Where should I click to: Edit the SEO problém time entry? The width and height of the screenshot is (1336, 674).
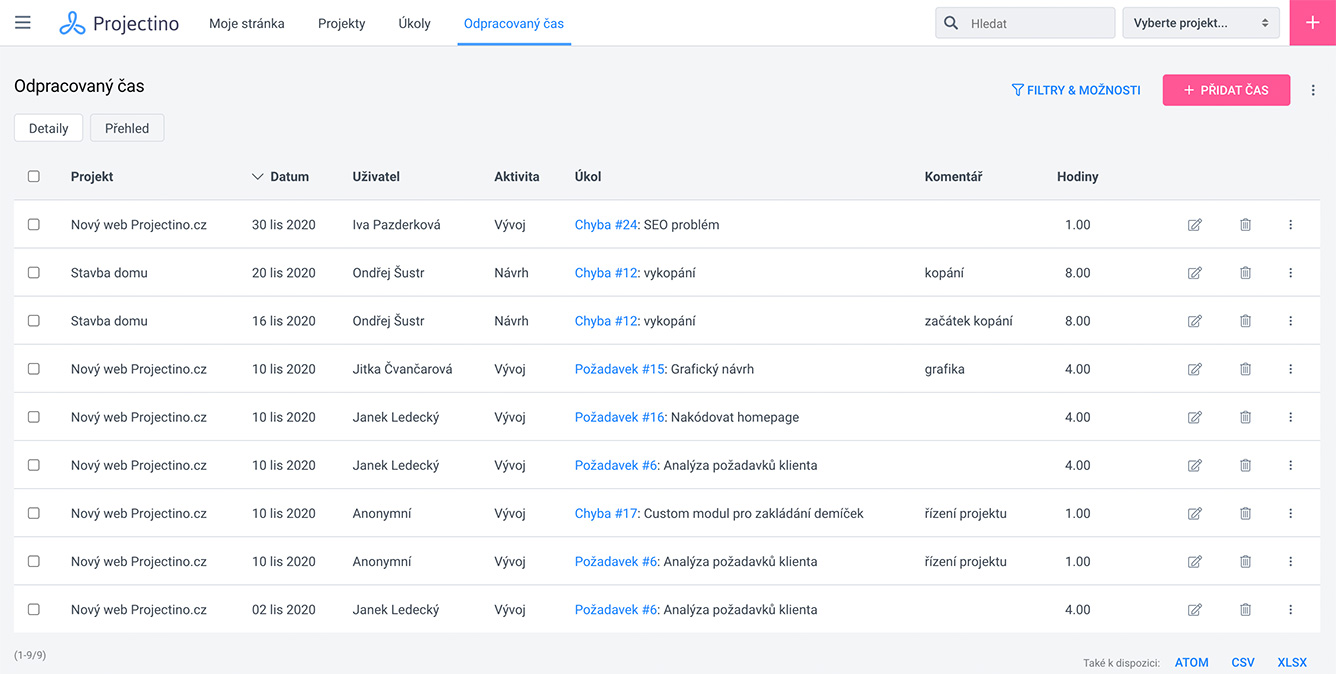click(1194, 225)
